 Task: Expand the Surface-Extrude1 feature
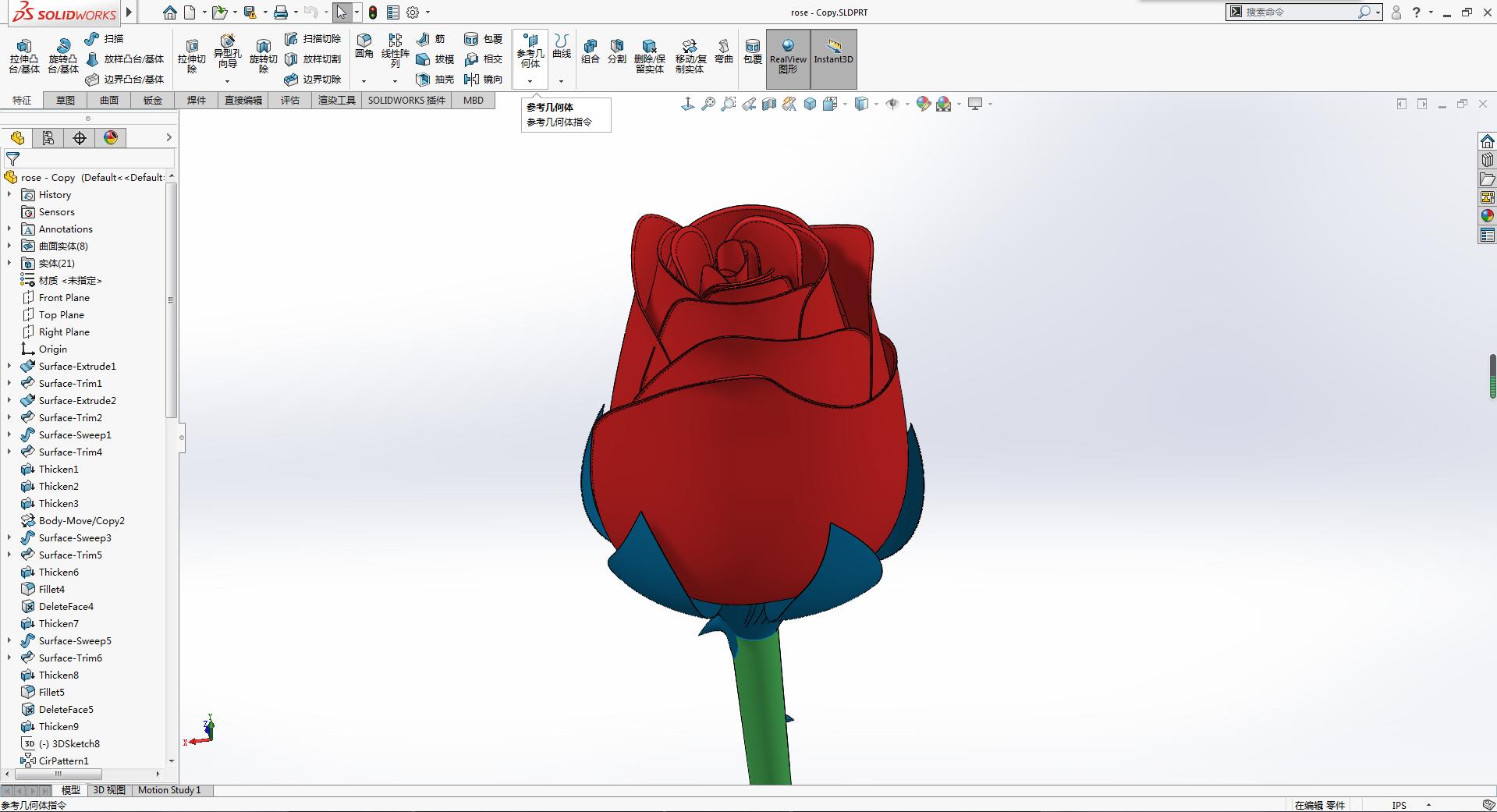9,367
